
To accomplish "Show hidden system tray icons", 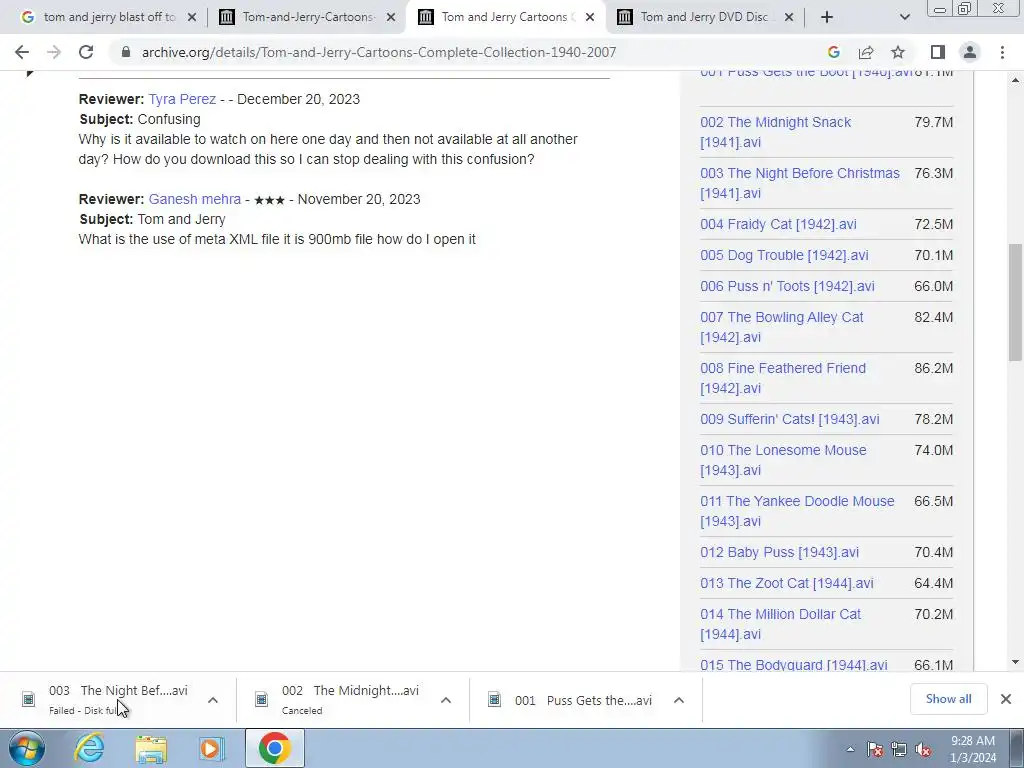I will 850,749.
